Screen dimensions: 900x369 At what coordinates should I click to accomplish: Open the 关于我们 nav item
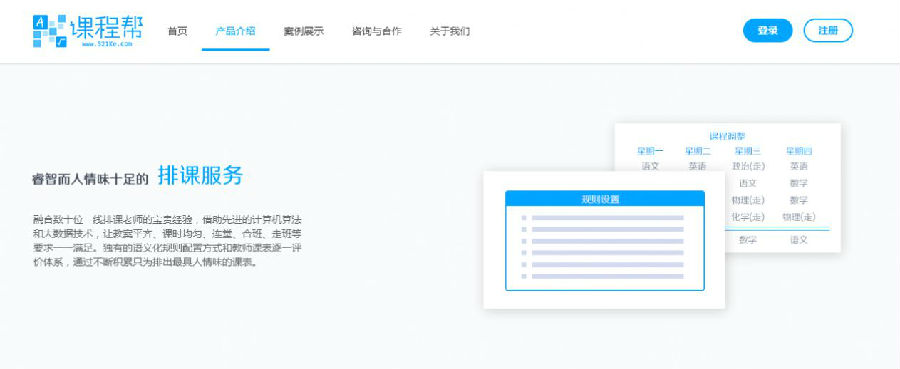450,32
